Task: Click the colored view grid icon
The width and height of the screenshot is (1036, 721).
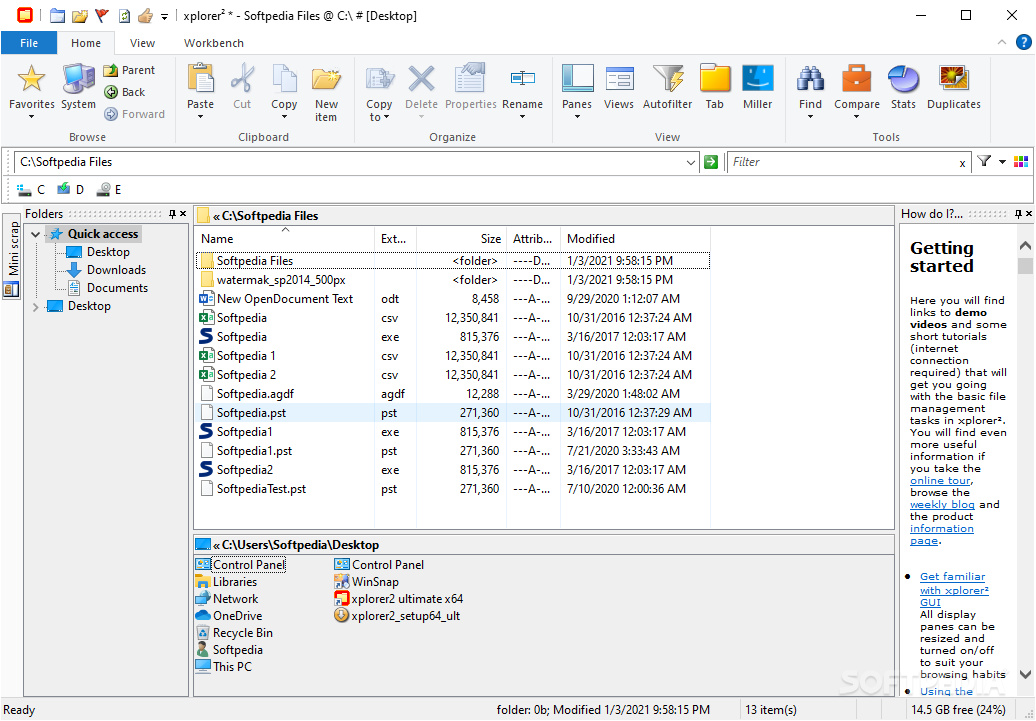Action: coord(1021,162)
